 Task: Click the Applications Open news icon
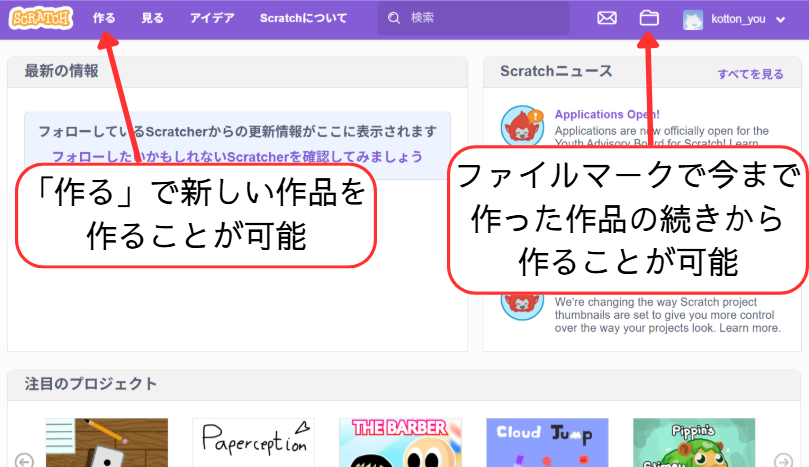pos(520,125)
